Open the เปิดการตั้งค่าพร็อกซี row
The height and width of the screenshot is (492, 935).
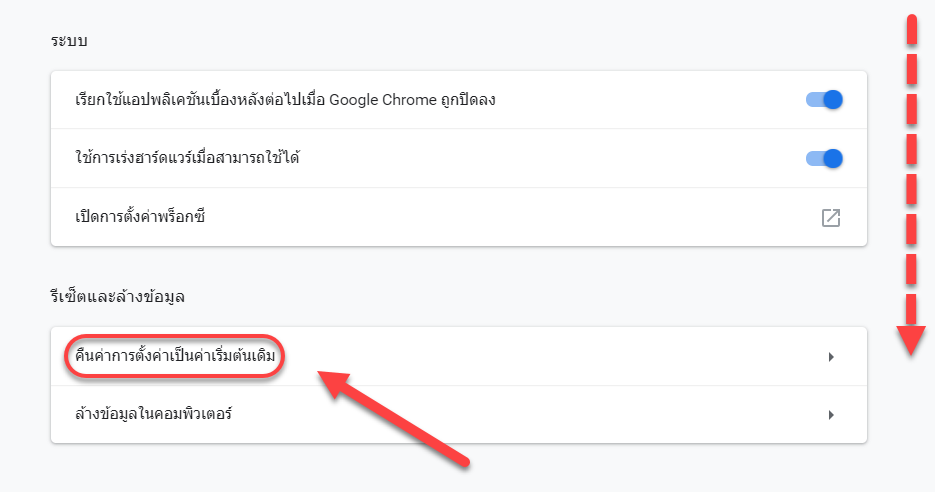coord(459,217)
